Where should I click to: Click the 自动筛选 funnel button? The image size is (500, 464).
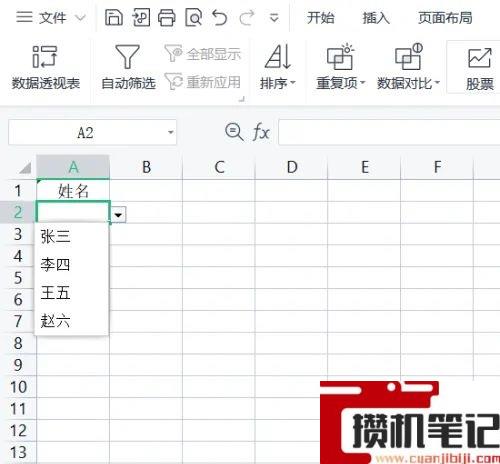pos(128,67)
